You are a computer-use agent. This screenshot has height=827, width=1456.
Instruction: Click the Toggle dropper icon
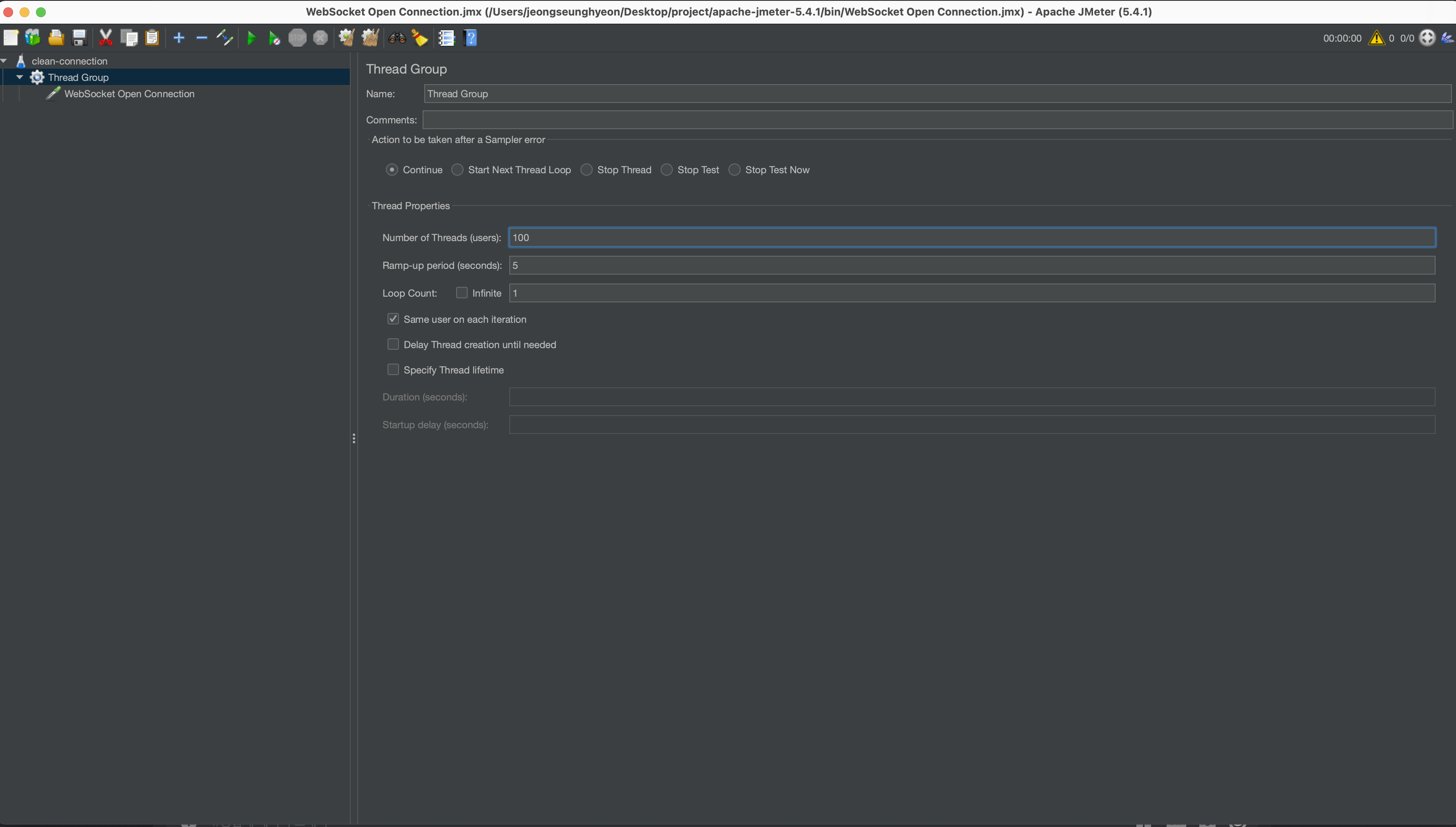pos(225,38)
